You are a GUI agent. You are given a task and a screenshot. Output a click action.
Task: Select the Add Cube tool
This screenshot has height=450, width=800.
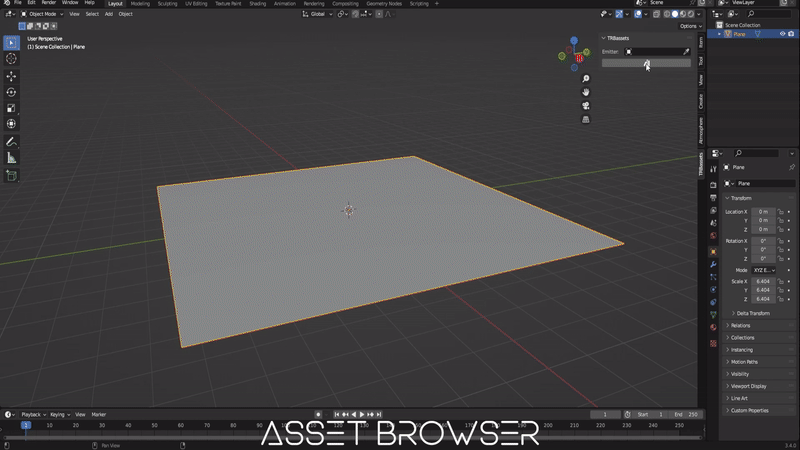coord(11,176)
